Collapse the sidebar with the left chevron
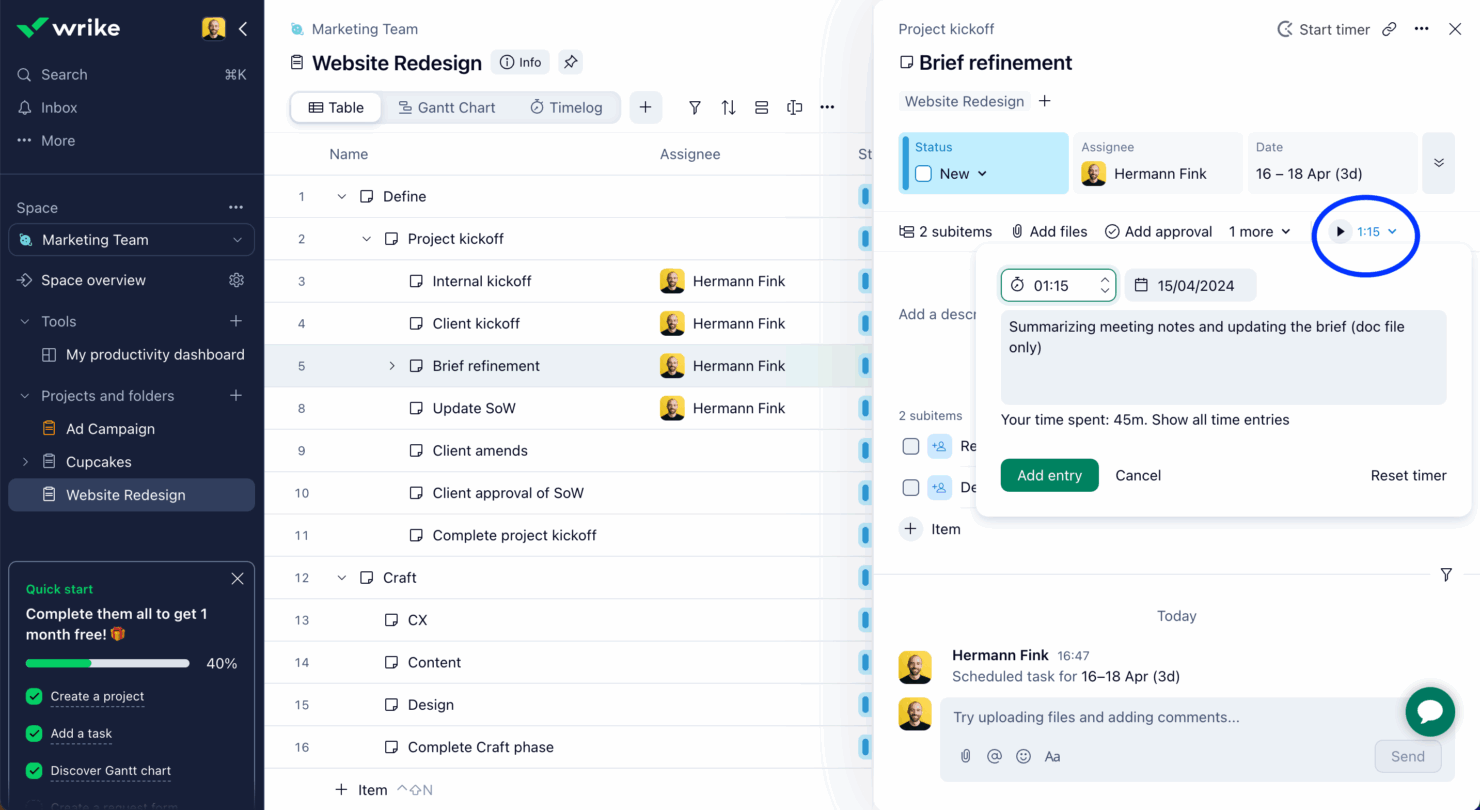Image resolution: width=1480 pixels, height=810 pixels. [x=243, y=29]
